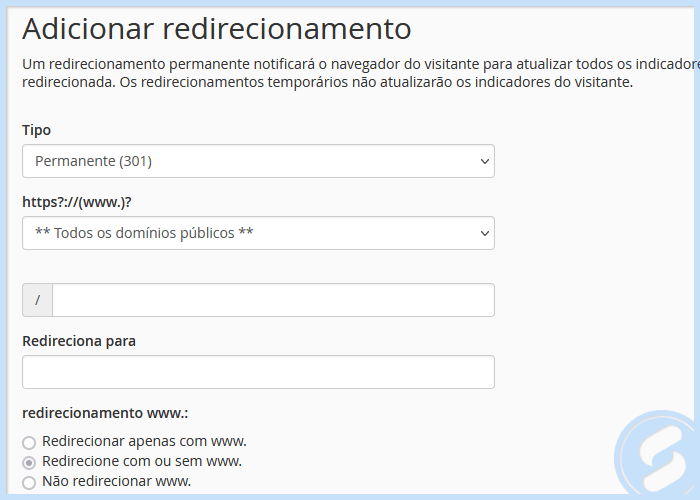This screenshot has height=500, width=700.
Task: Click the permanent redirect description paragraph
Action: pyautogui.click(x=361, y=73)
